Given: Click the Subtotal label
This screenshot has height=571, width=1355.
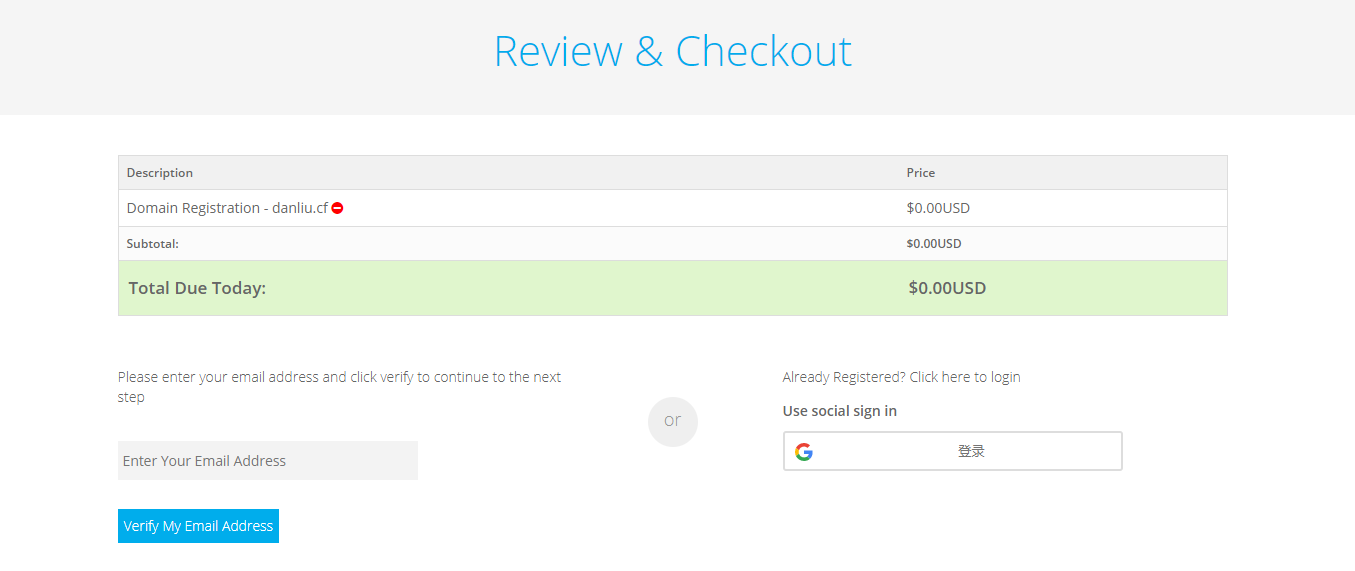Looking at the screenshot, I should 153,243.
